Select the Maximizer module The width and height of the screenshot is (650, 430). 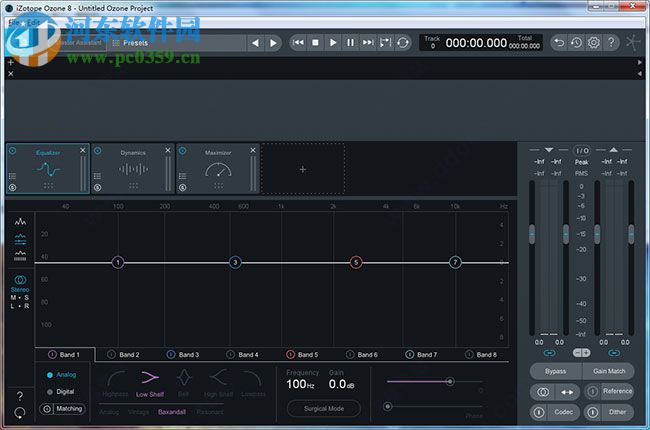point(218,168)
